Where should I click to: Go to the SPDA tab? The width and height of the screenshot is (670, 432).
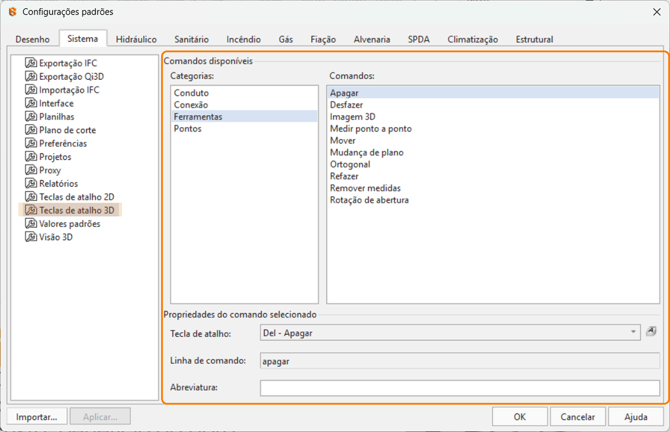(x=419, y=39)
